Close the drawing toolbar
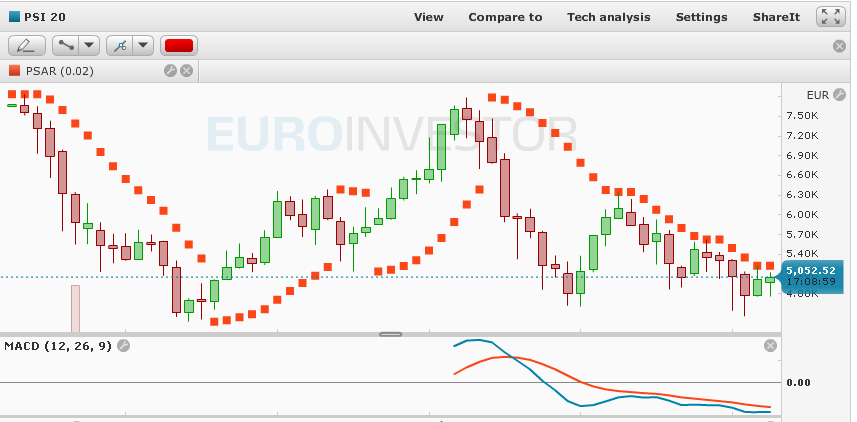 point(839,46)
